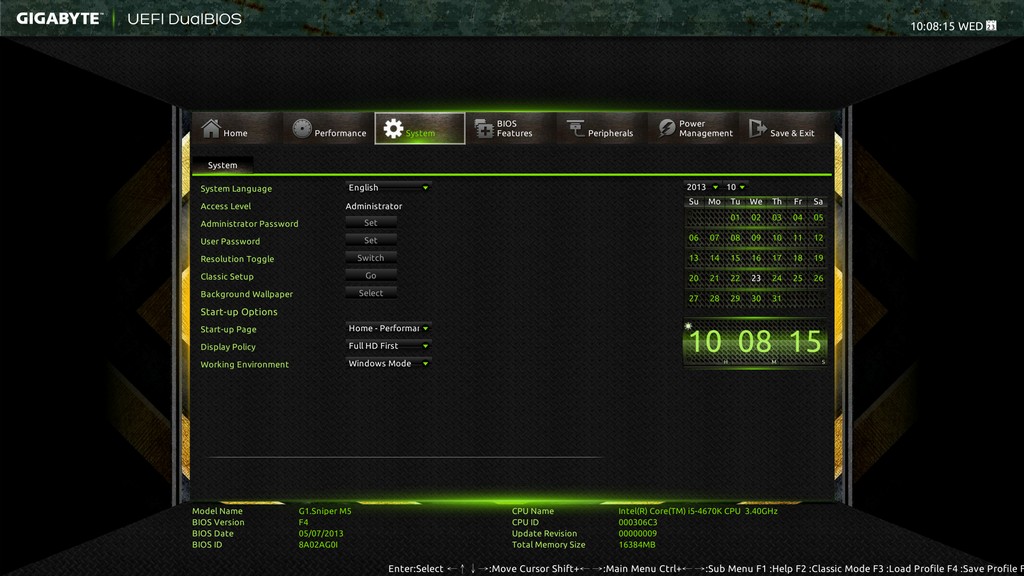The width and height of the screenshot is (1024, 576).
Task: Click the top-right 10:08:15 WED clock
Action: click(946, 26)
